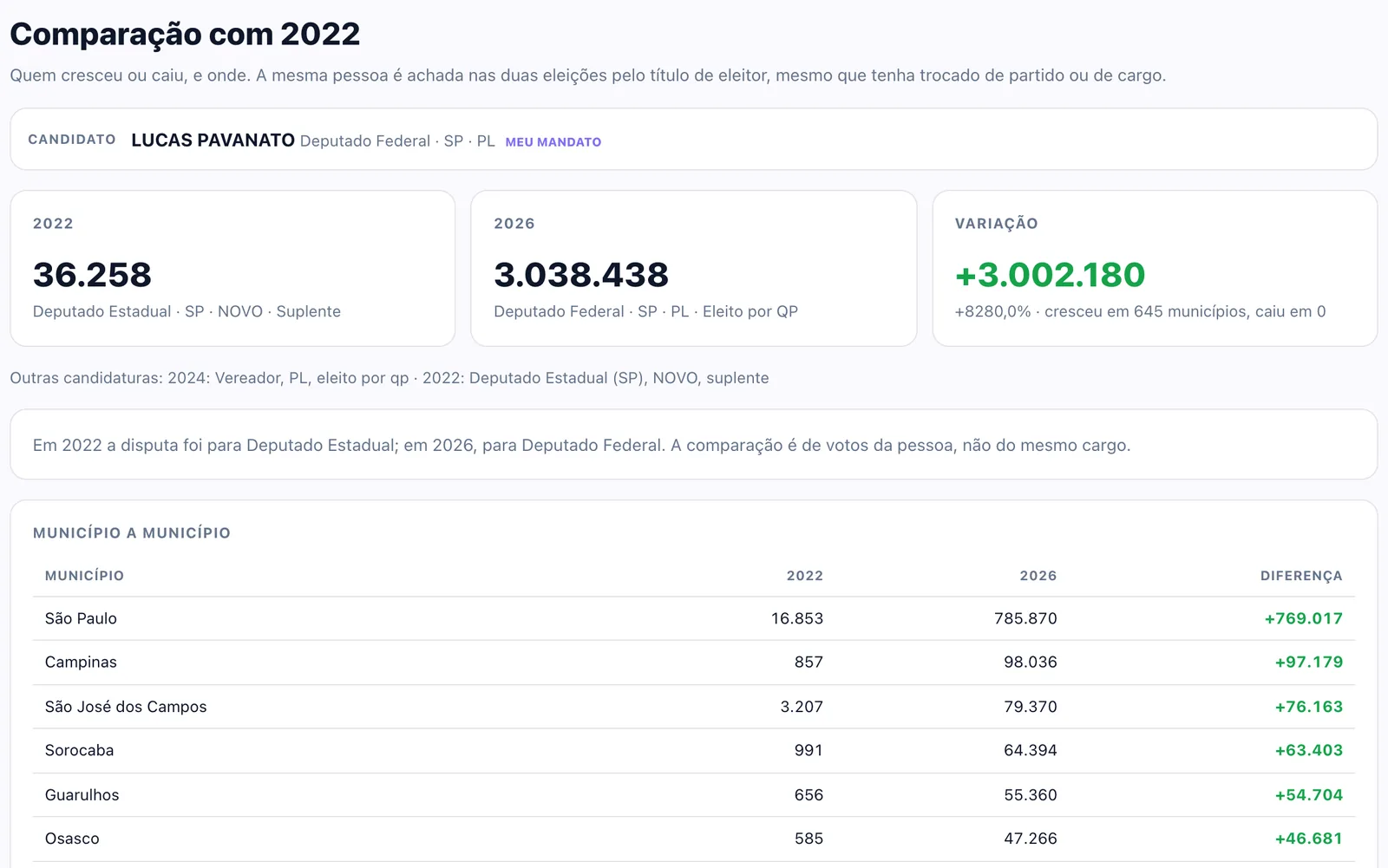Select the Sorocaba municipality cell
1388x868 pixels.
click(79, 750)
